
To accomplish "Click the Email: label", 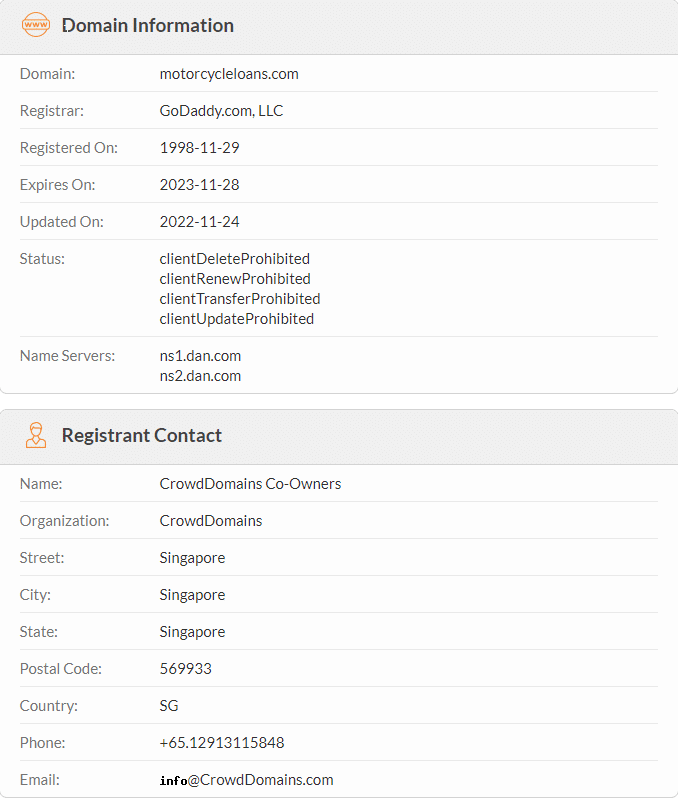I will point(40,780).
